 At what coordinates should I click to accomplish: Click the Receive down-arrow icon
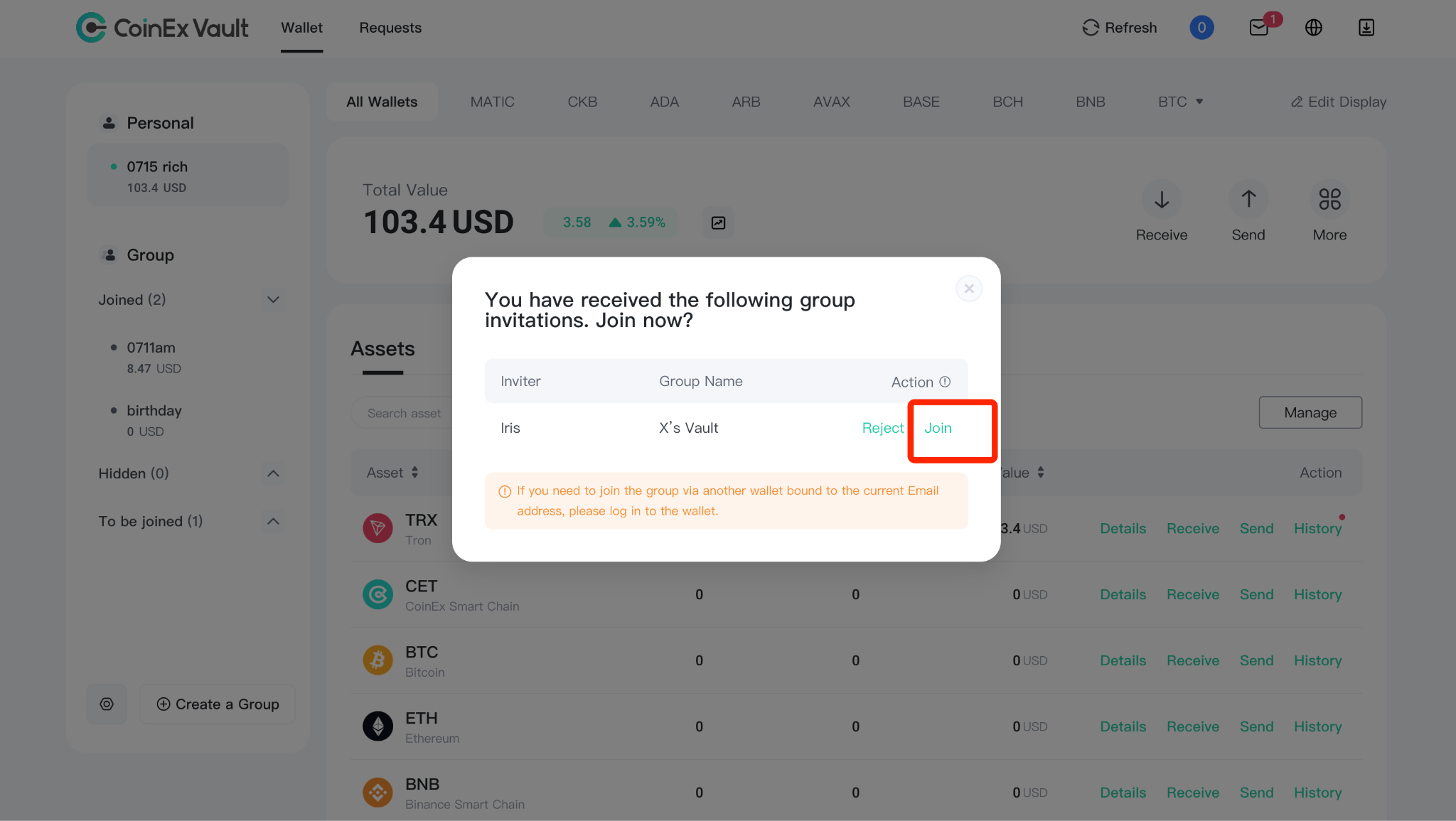click(x=1162, y=200)
